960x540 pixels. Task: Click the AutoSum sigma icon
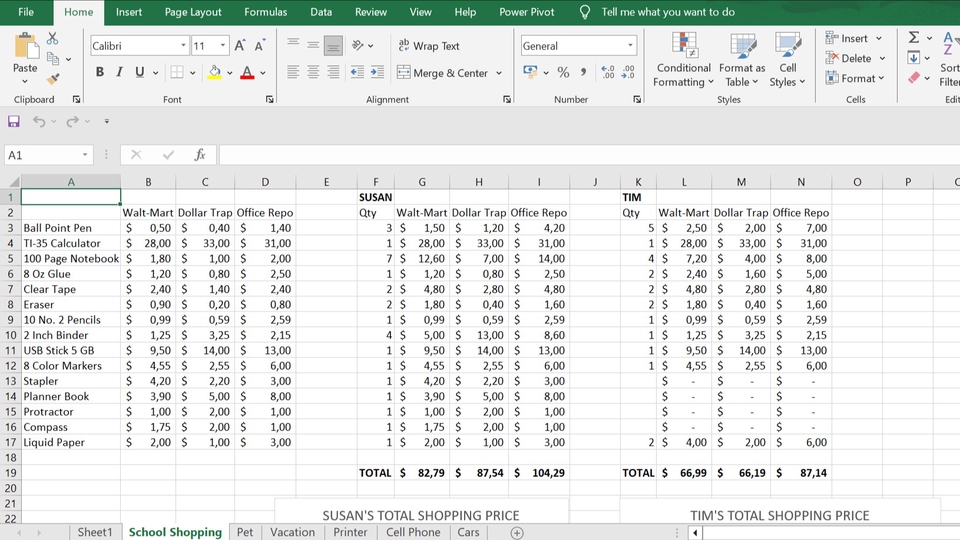tap(913, 38)
